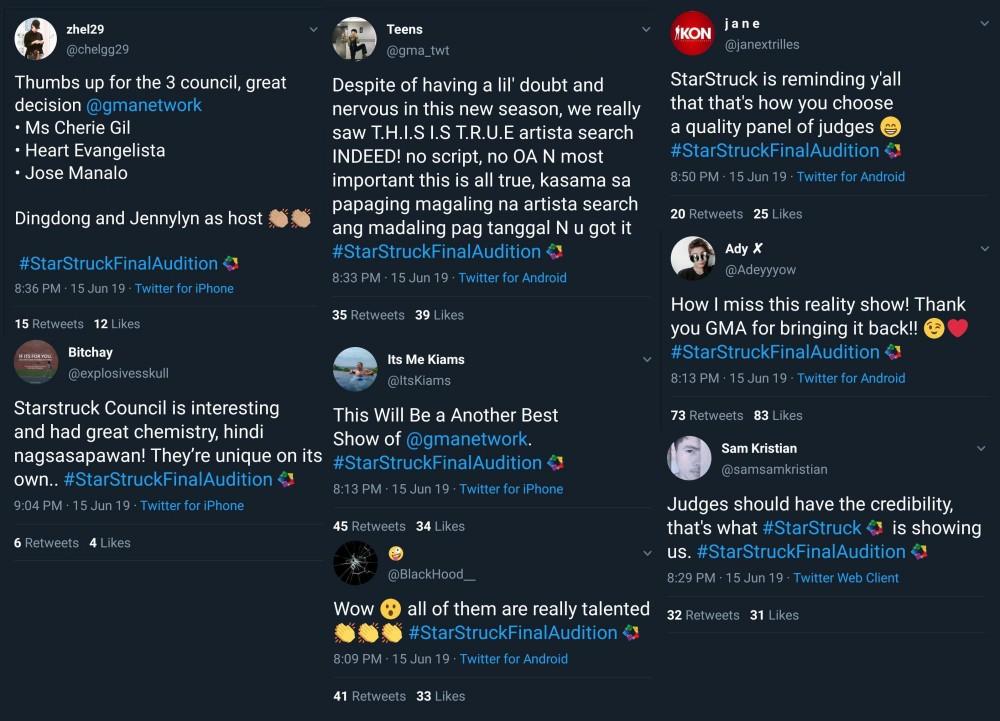
Task: Click zhel29's profile avatar
Action: (36, 39)
